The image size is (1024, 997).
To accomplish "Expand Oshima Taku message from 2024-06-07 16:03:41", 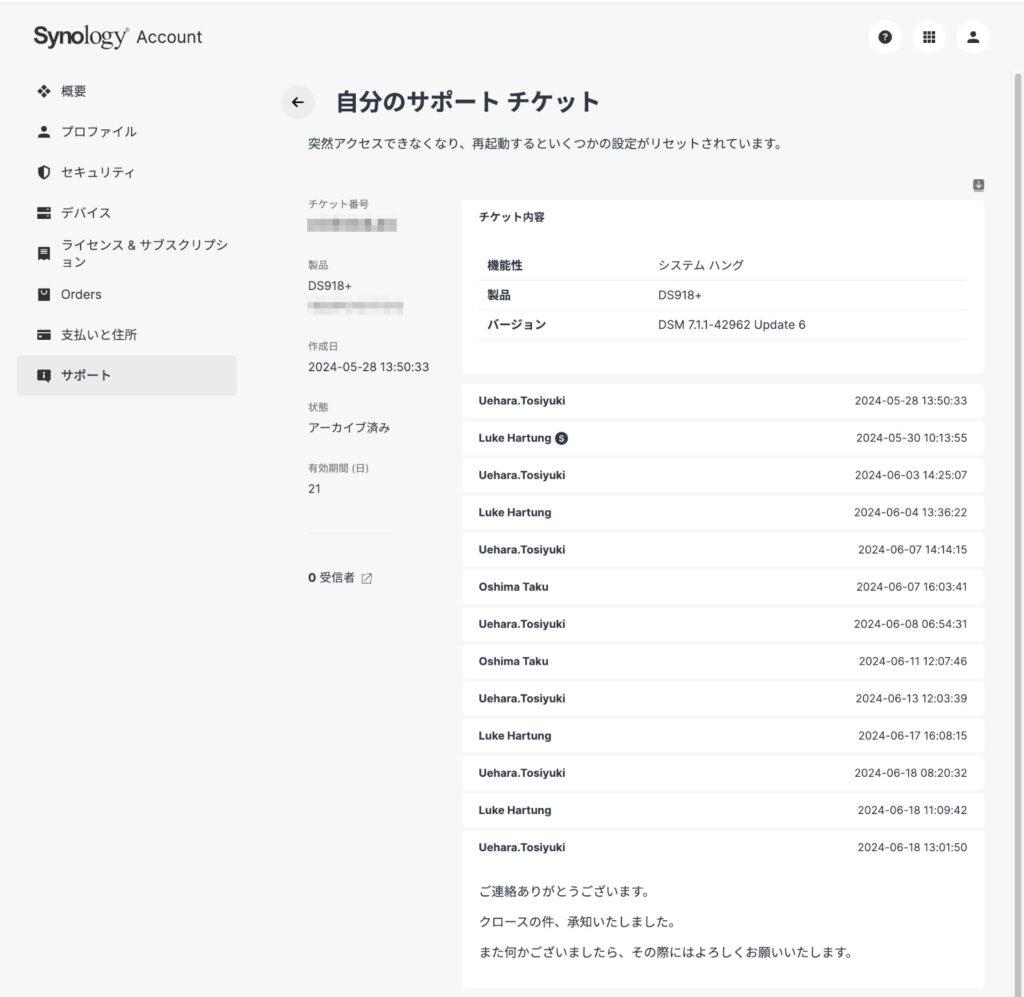I will click(722, 587).
